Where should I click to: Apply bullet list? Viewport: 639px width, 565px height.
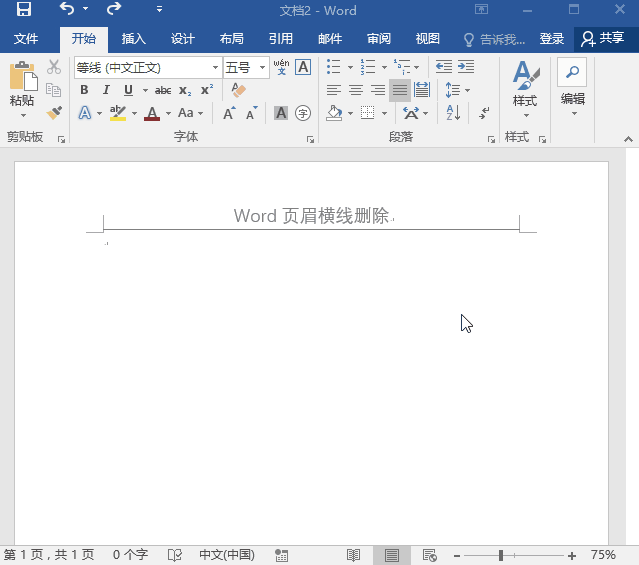pyautogui.click(x=334, y=66)
